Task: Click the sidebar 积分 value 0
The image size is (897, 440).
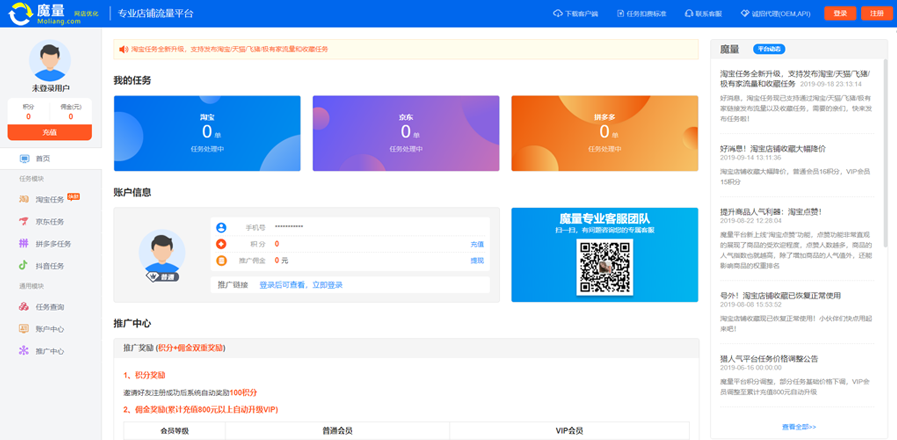Action: [x=28, y=117]
